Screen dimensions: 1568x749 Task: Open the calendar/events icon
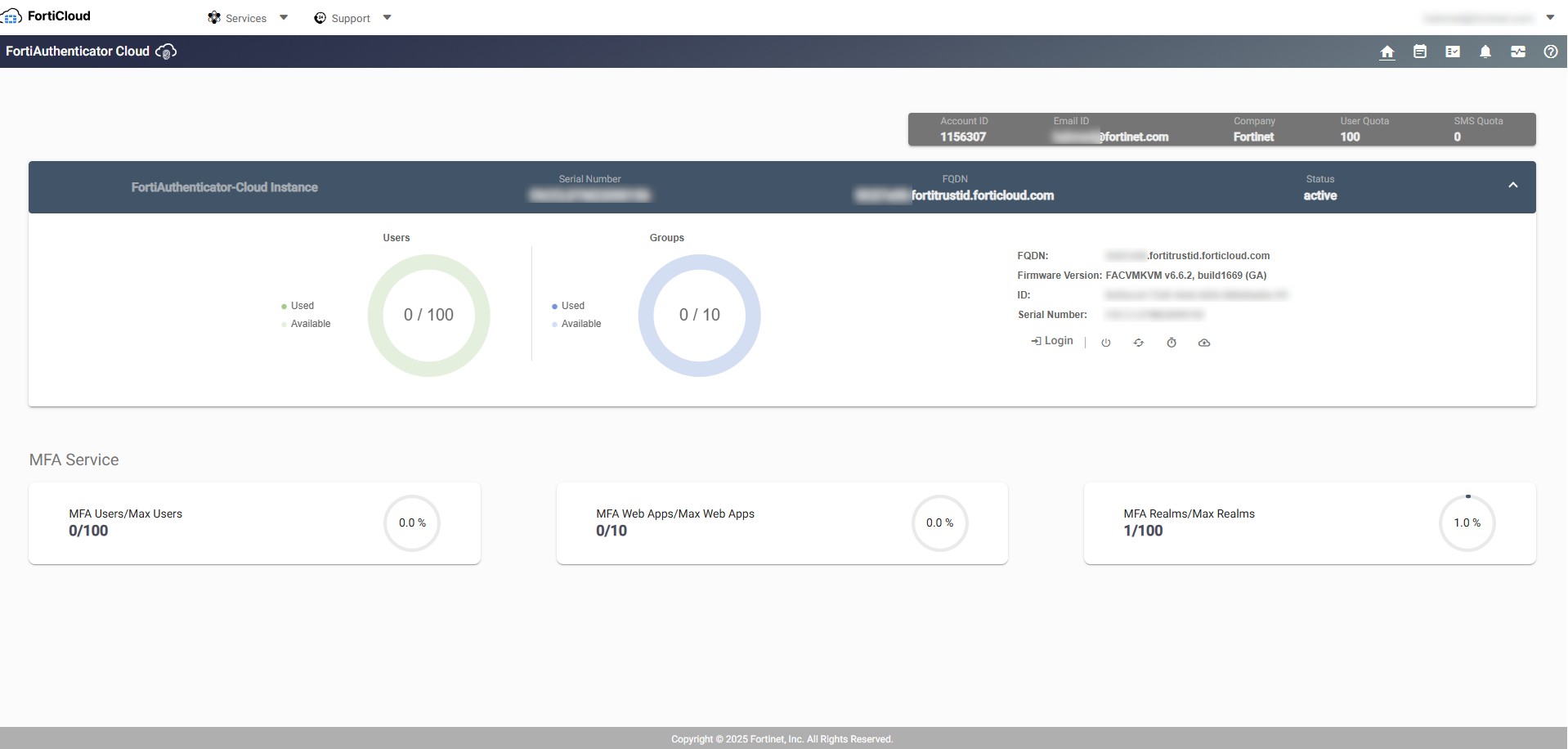click(1420, 52)
